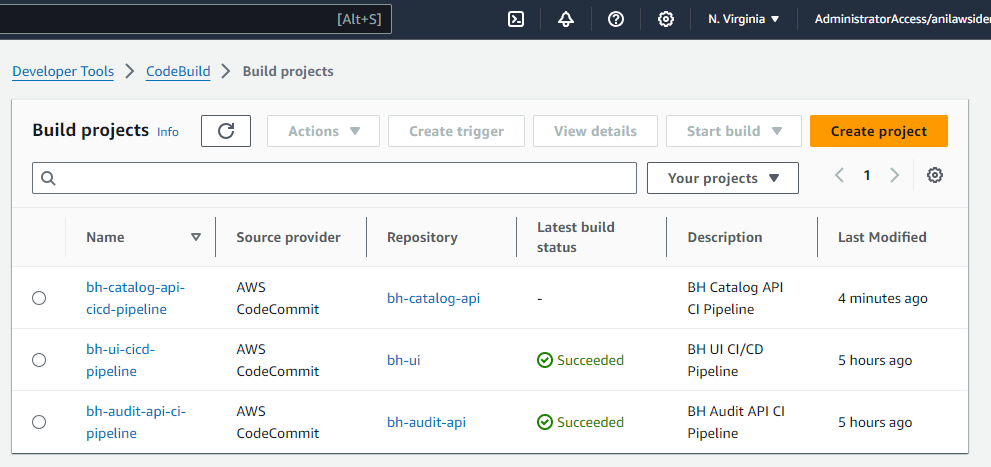Open the CloudShell terminal icon
Screen dimensions: 991x467
point(516,19)
